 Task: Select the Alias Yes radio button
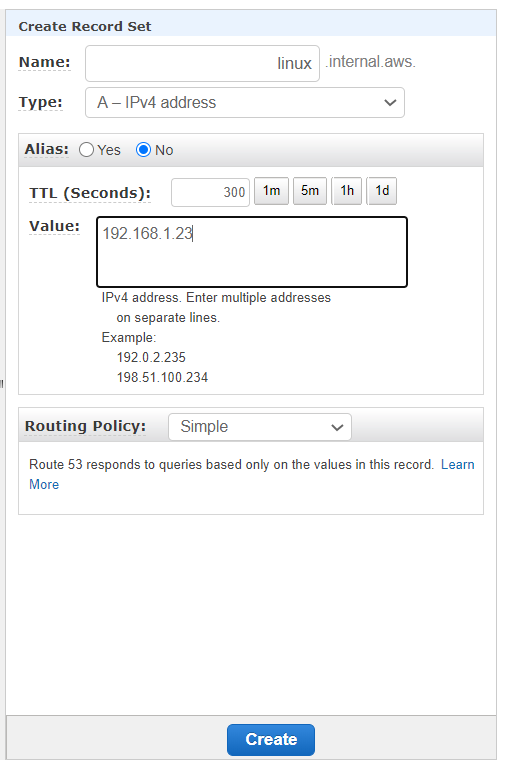click(x=86, y=150)
